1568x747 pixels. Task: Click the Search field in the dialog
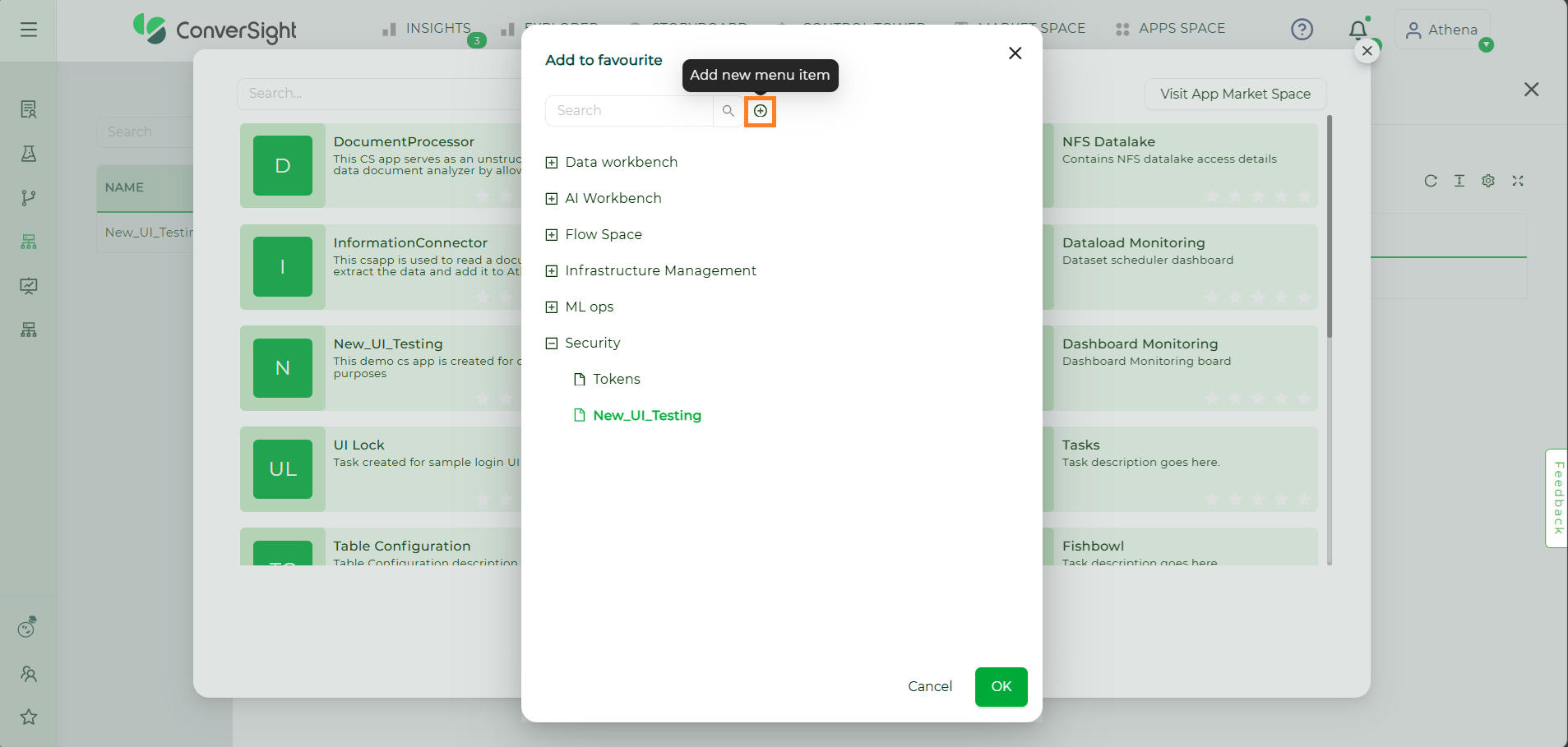point(629,111)
